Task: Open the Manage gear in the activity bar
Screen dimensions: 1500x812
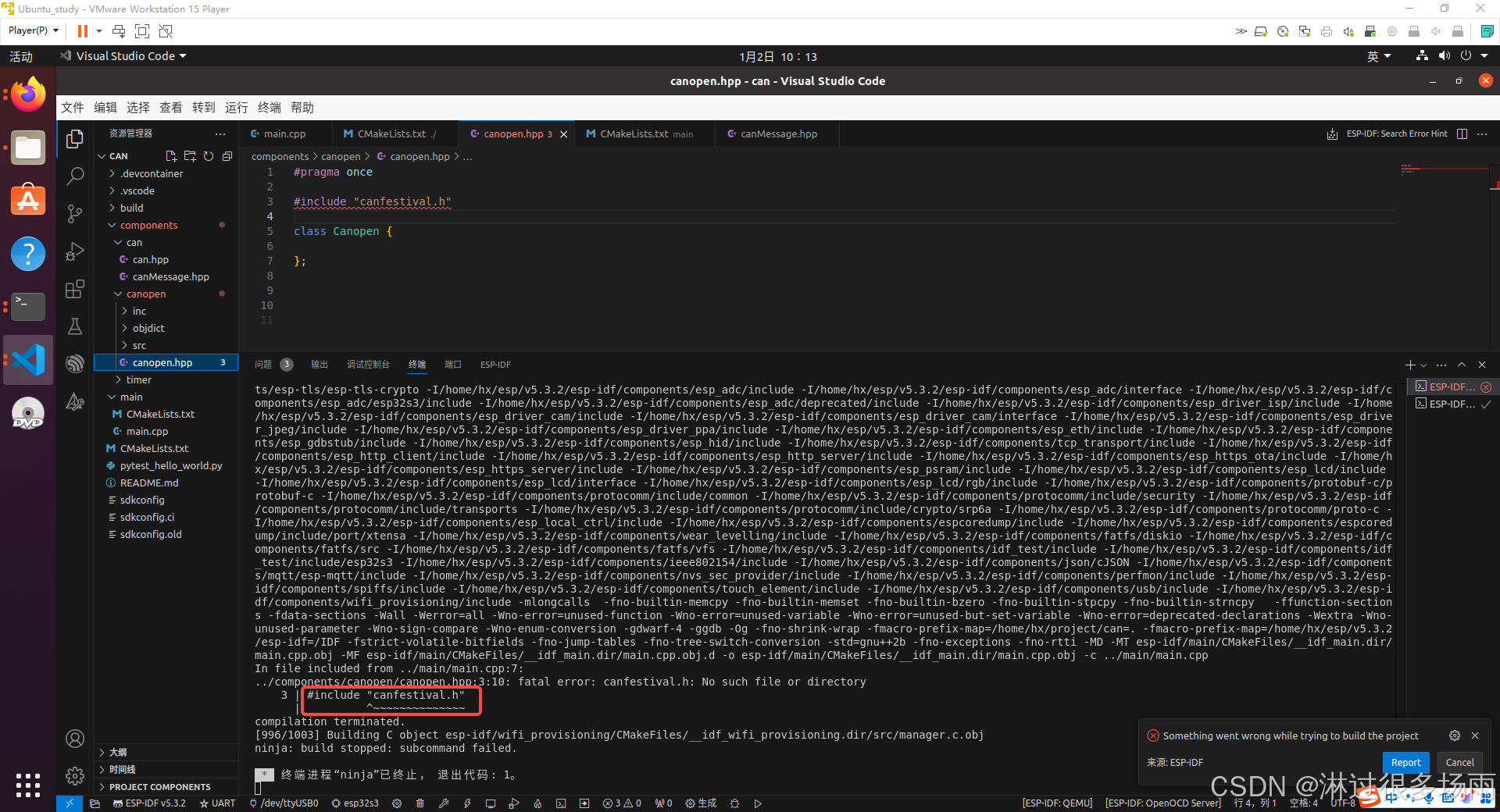Action: (75, 776)
